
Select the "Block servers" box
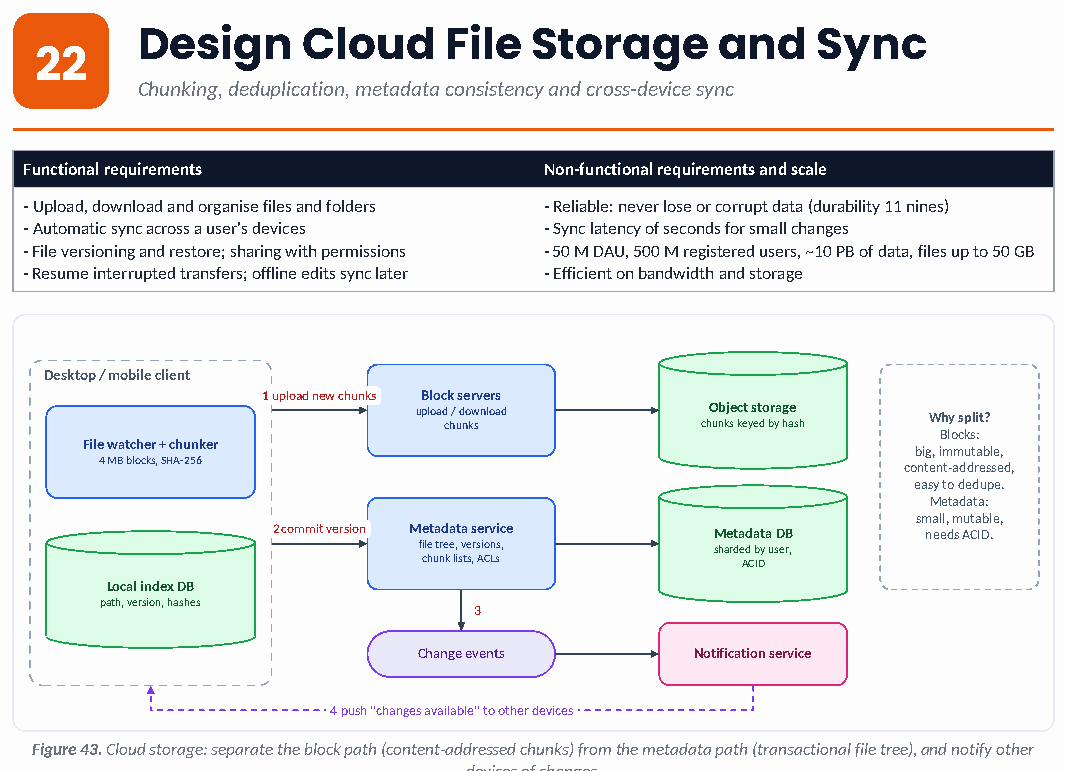tap(461, 410)
